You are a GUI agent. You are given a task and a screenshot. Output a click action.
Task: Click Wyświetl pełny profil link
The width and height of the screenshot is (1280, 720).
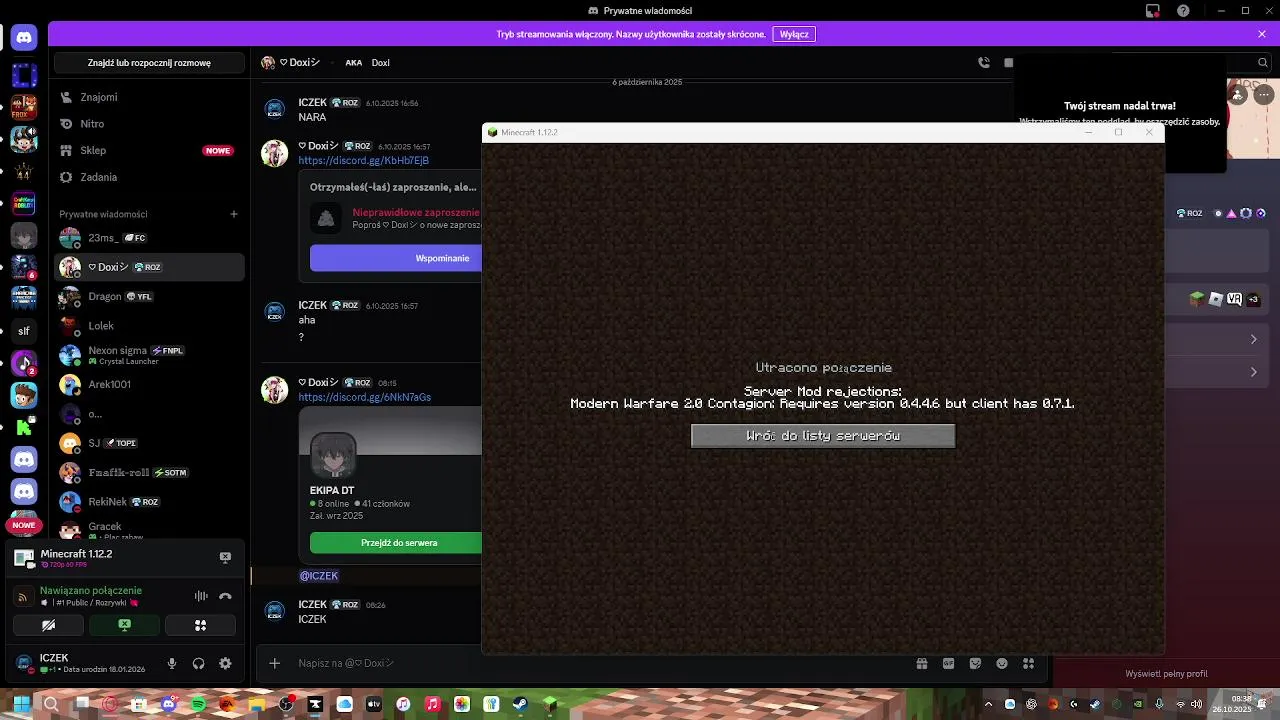[x=1166, y=674]
